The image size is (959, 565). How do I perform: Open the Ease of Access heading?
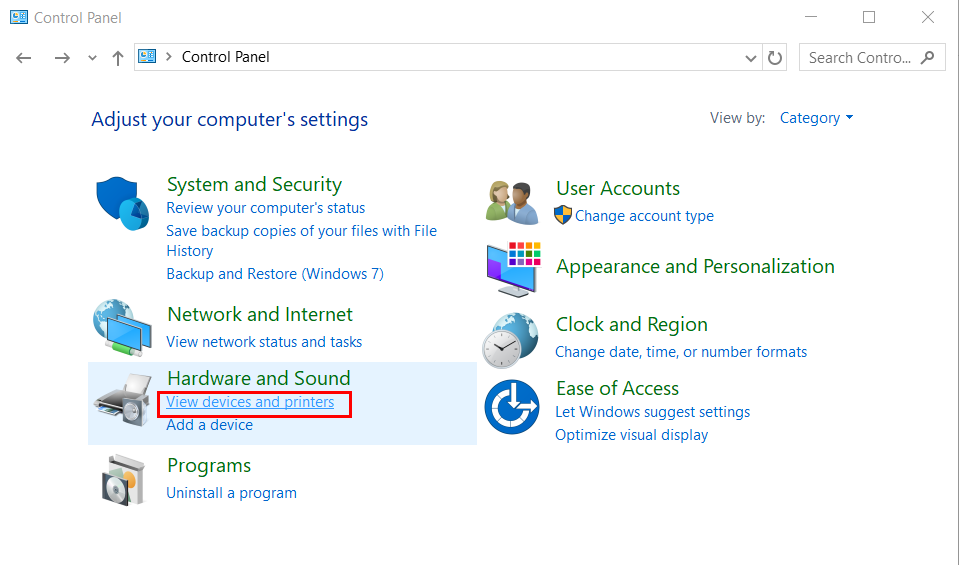tap(617, 388)
